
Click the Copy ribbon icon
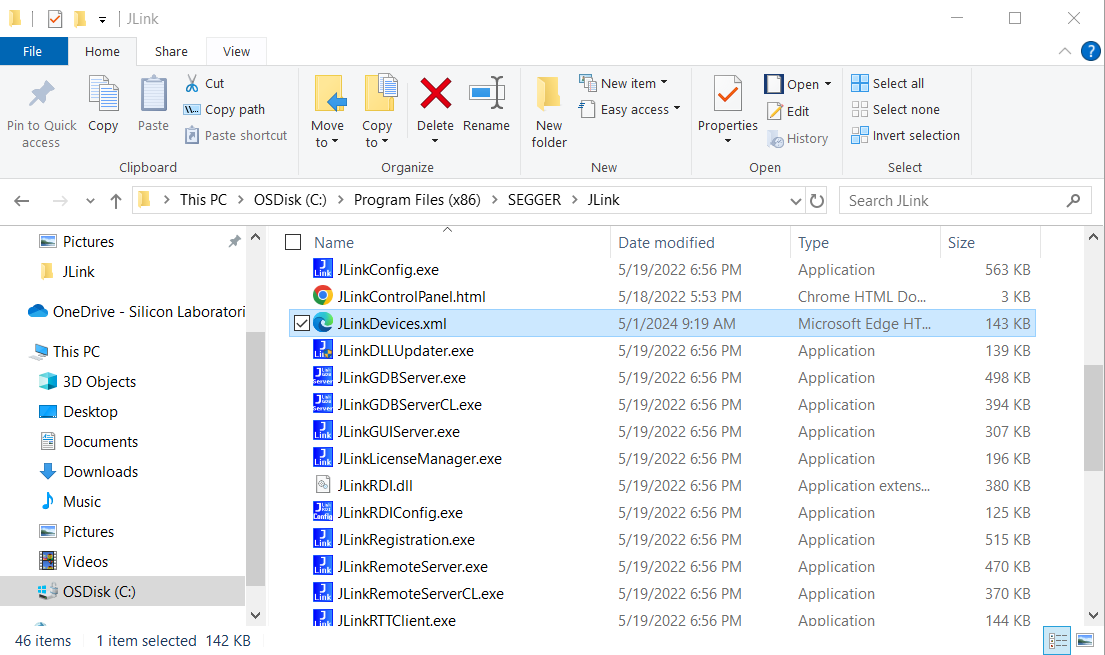[104, 94]
